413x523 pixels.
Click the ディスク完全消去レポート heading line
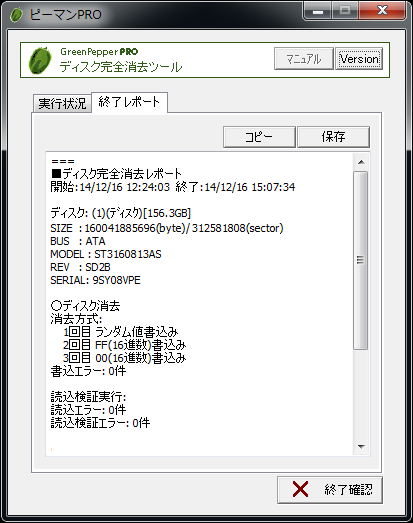[116, 174]
